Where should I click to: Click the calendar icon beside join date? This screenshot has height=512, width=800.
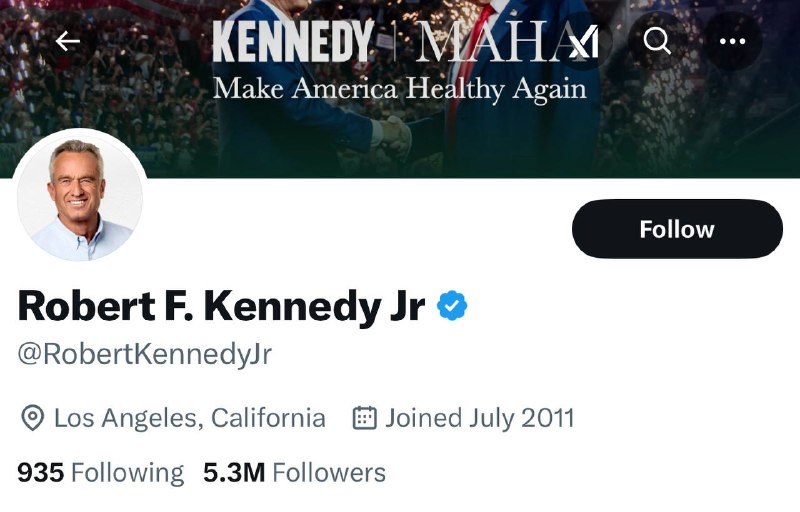364,418
